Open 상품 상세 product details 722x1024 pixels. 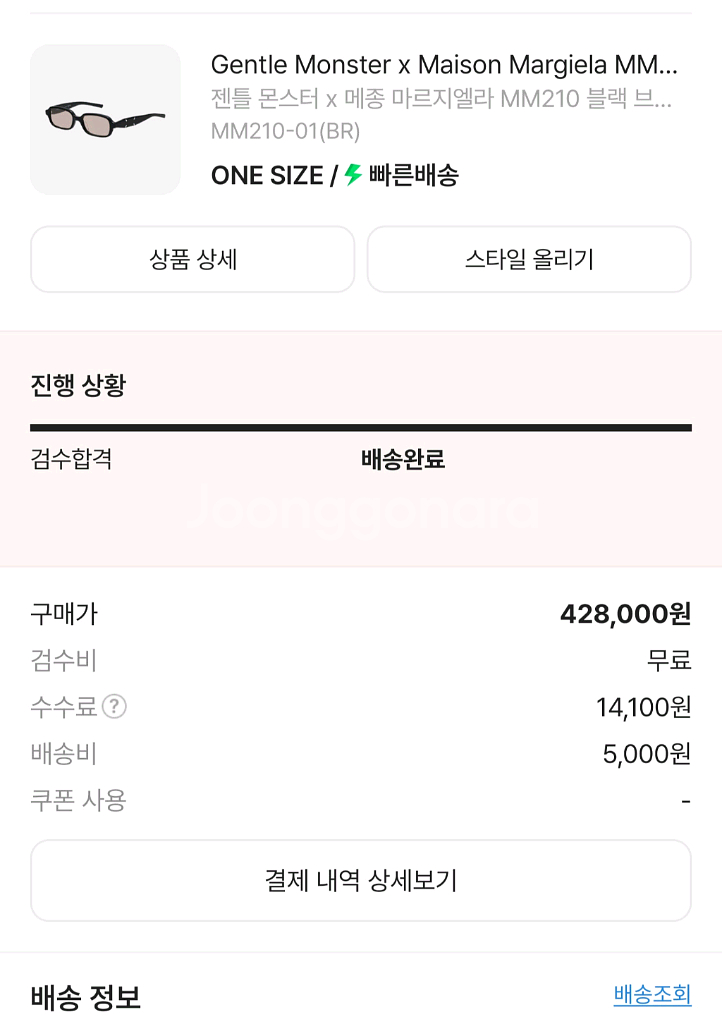[x=193, y=260]
